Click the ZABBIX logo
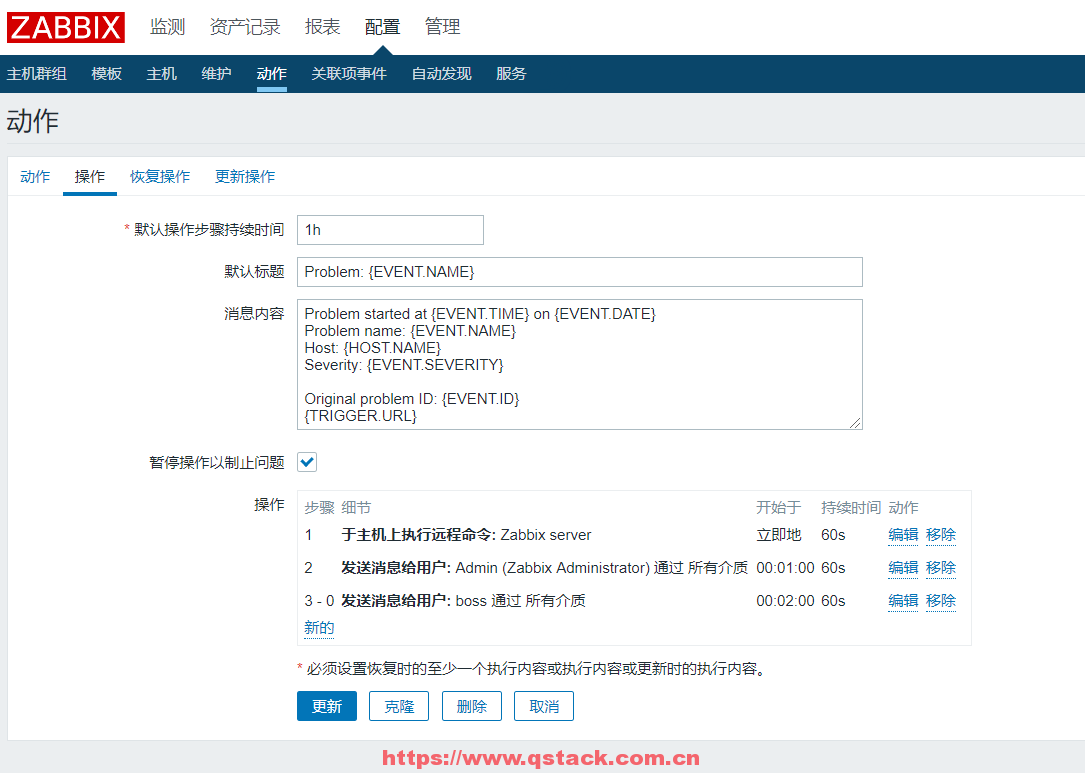The width and height of the screenshot is (1085, 773). (x=66, y=27)
